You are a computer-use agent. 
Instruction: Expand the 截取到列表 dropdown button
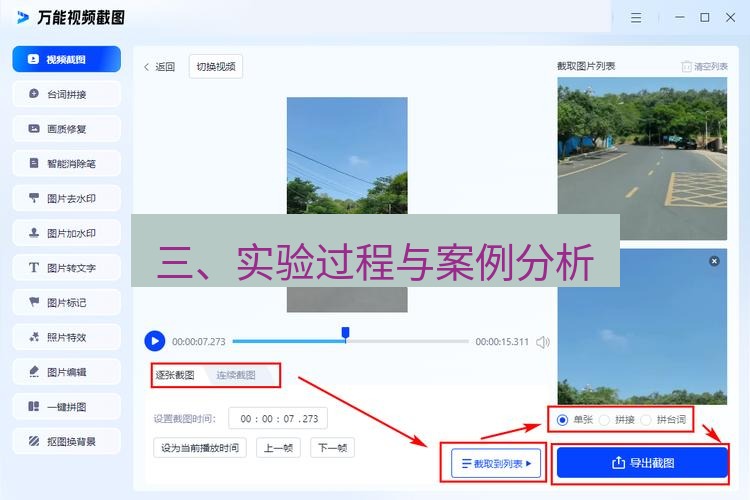496,463
